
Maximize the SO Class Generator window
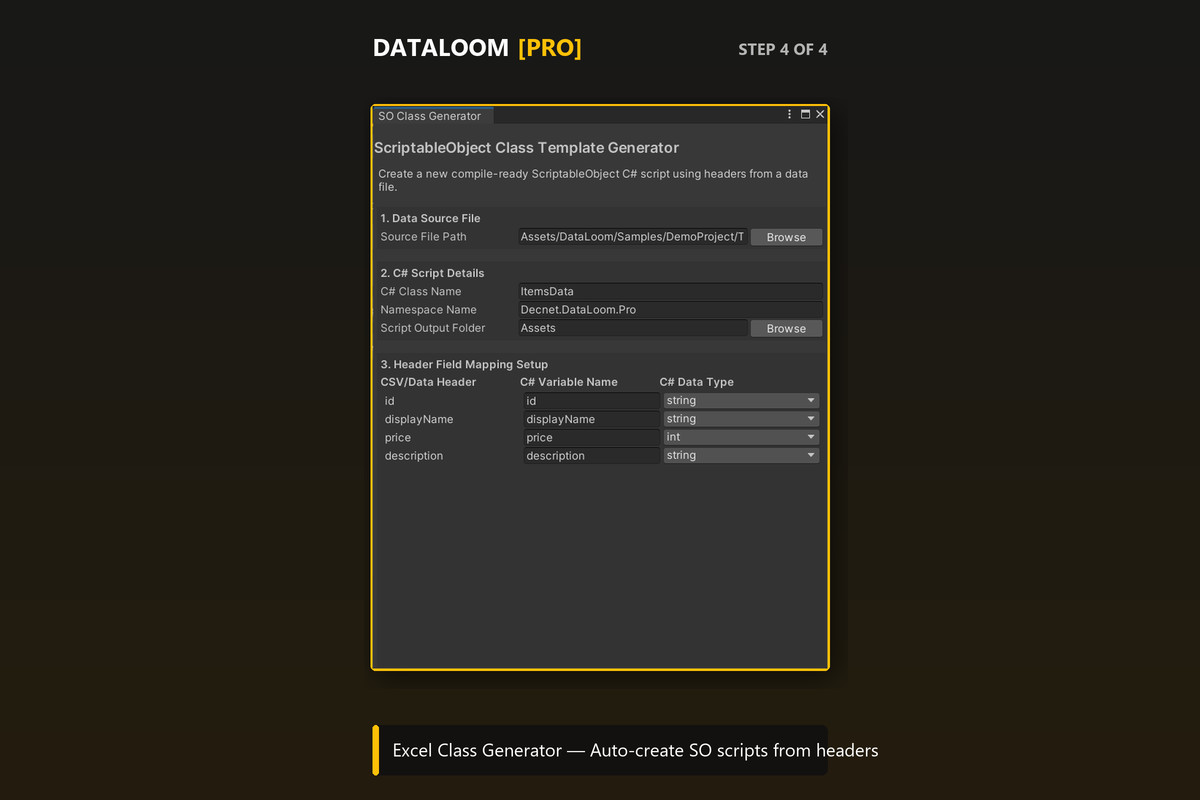coord(805,115)
